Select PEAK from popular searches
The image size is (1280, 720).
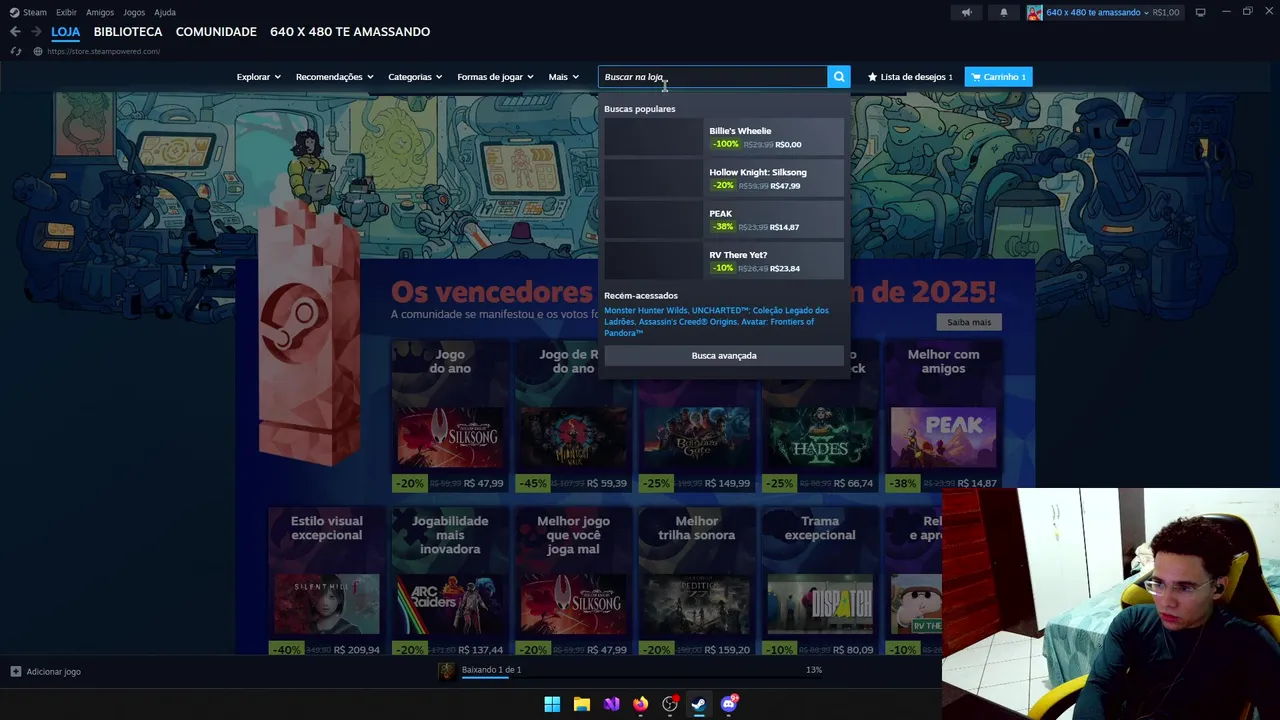724,220
